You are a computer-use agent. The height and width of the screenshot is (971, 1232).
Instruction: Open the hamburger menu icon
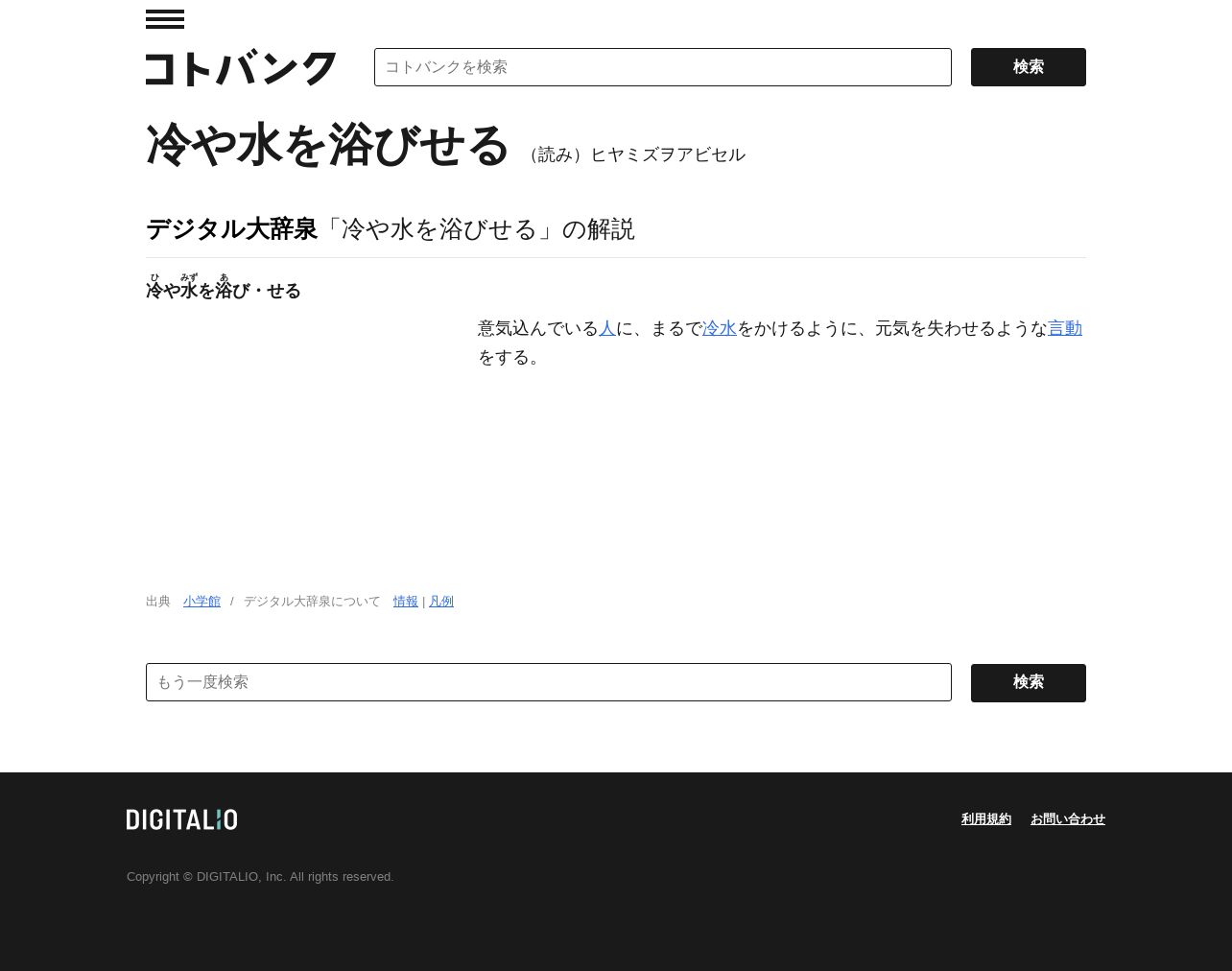[165, 19]
